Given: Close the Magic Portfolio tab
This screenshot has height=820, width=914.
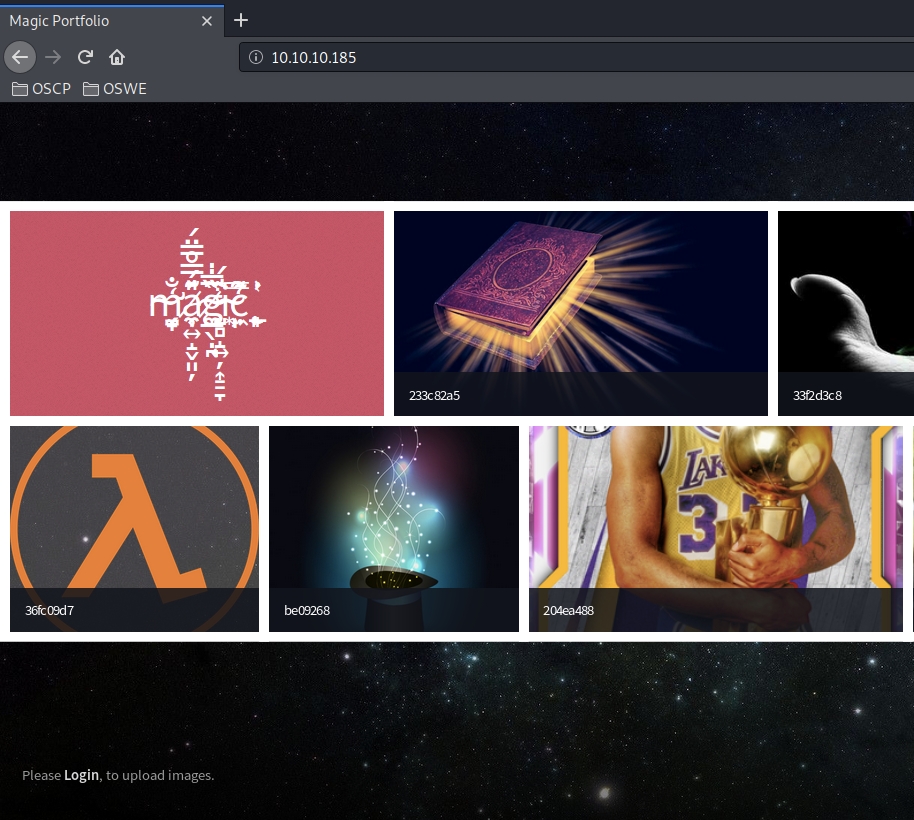Looking at the screenshot, I should click(207, 20).
